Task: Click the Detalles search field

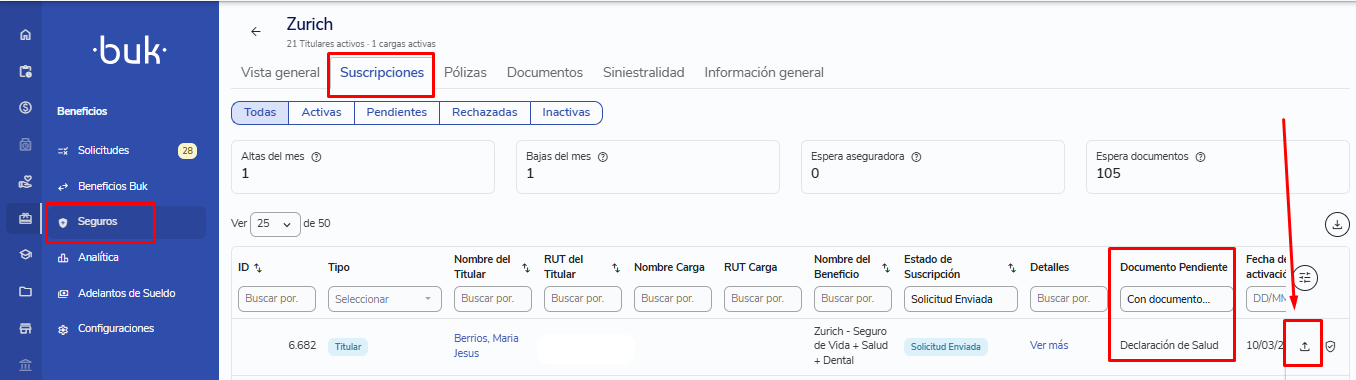Action: (x=1069, y=299)
